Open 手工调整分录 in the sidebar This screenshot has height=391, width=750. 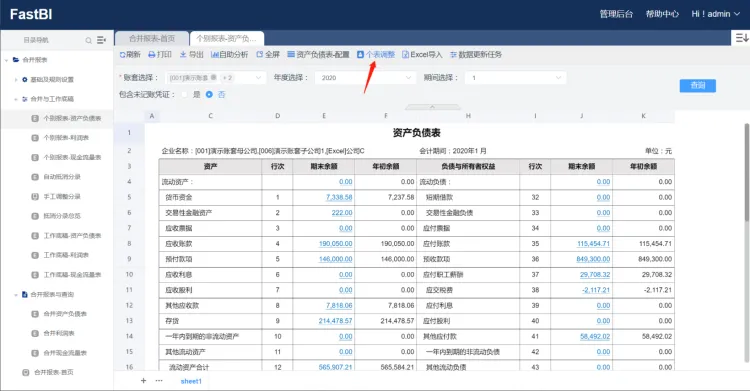pyautogui.click(x=62, y=197)
